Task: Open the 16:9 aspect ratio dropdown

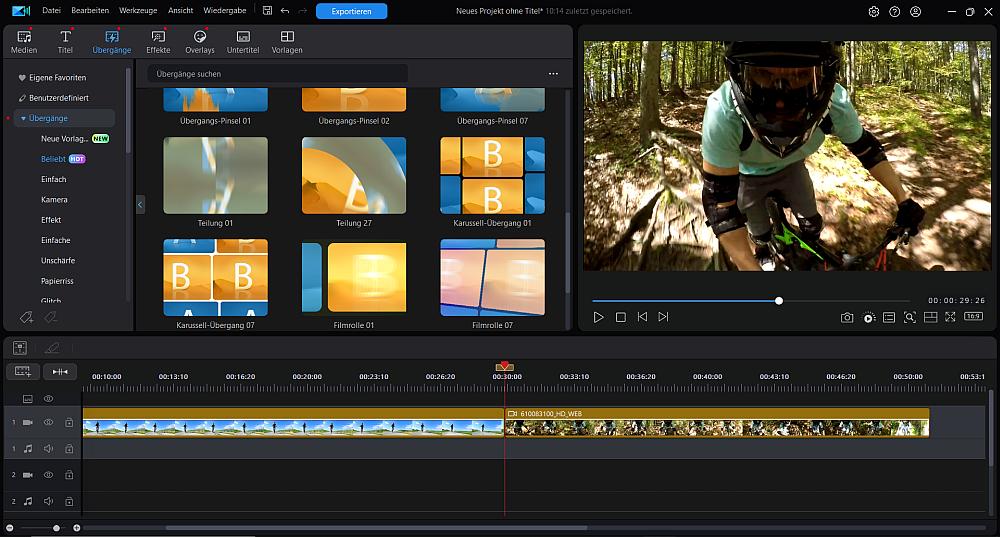Action: [x=973, y=317]
